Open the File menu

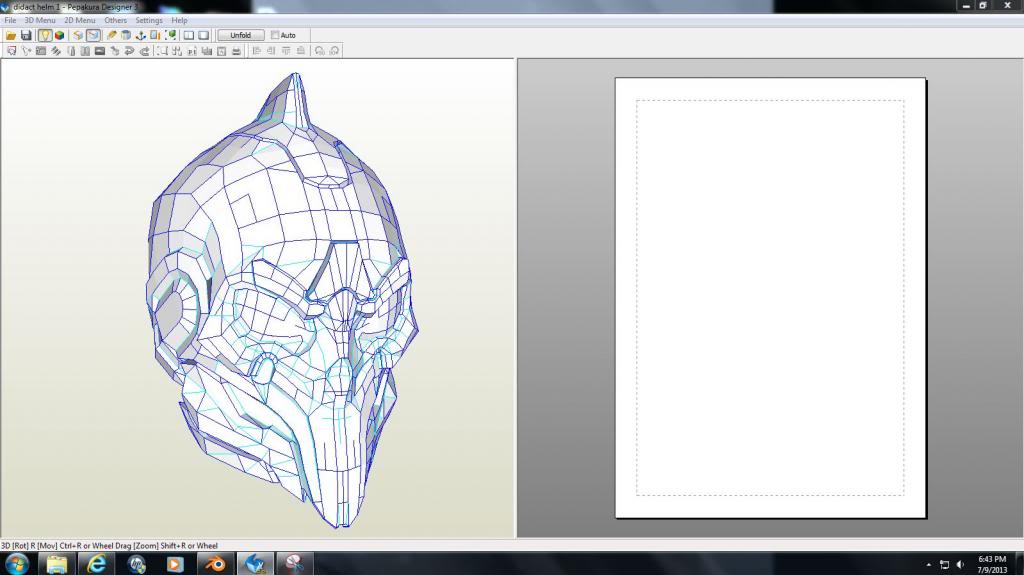pos(10,20)
